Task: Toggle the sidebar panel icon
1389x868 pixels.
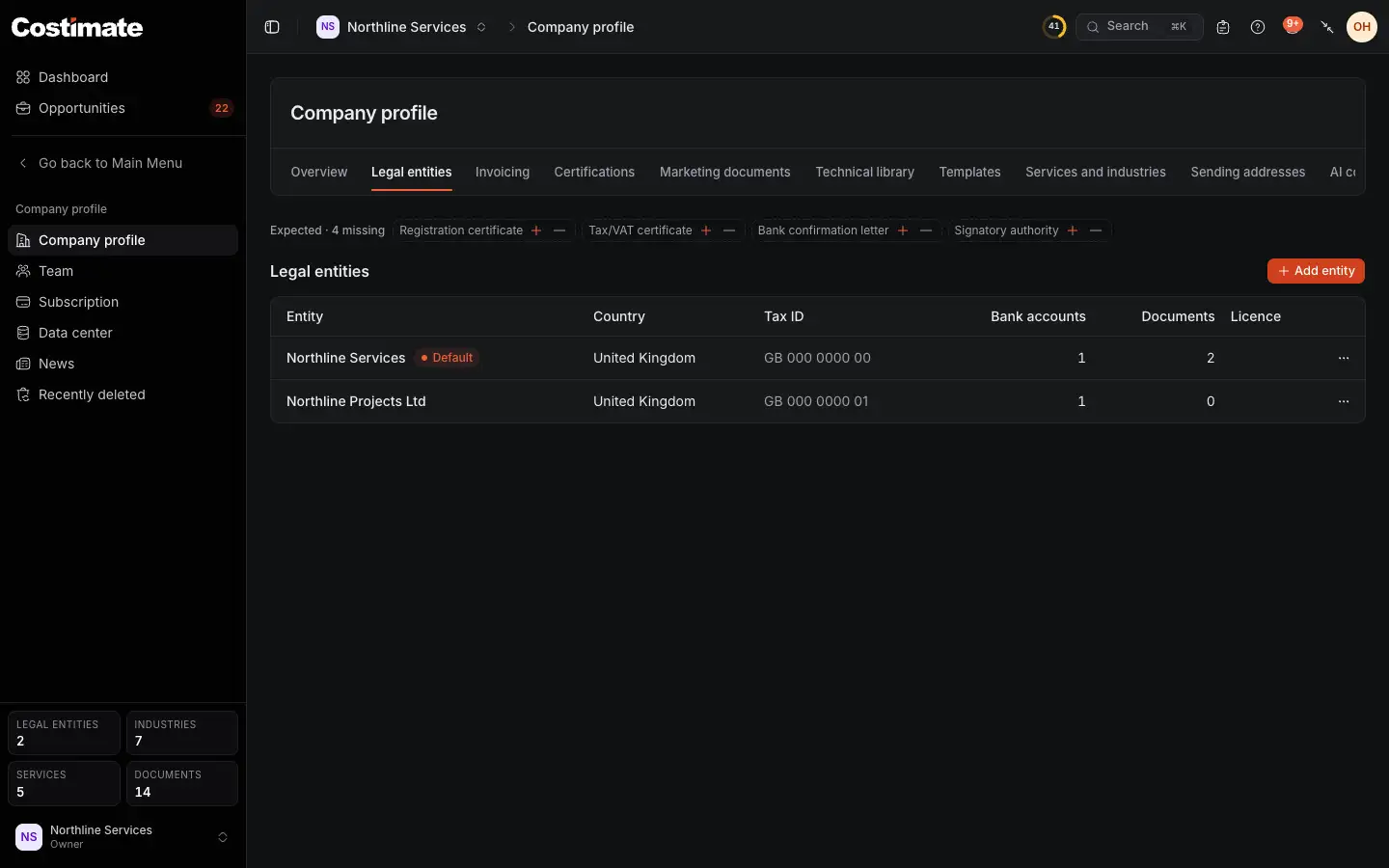Action: (272, 27)
